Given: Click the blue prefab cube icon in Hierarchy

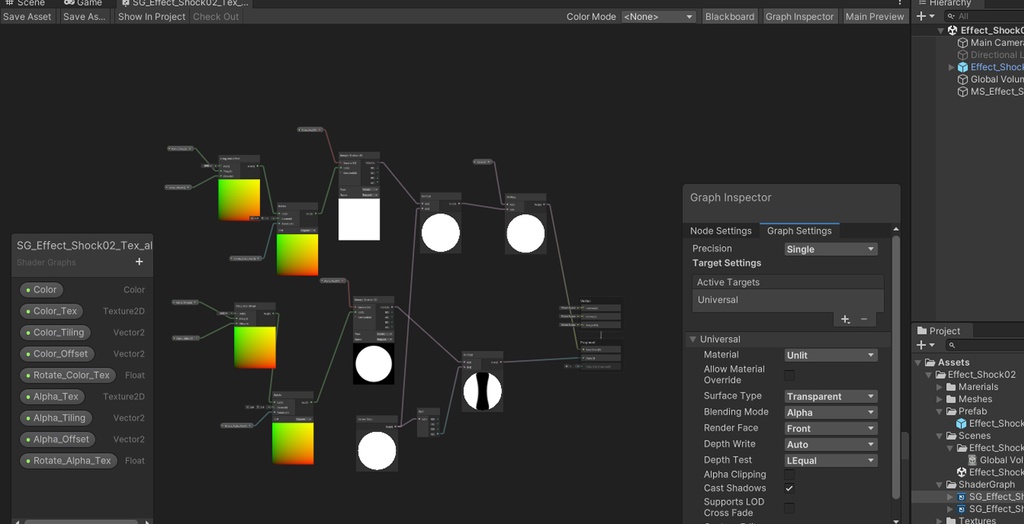Looking at the screenshot, I should pos(962,67).
